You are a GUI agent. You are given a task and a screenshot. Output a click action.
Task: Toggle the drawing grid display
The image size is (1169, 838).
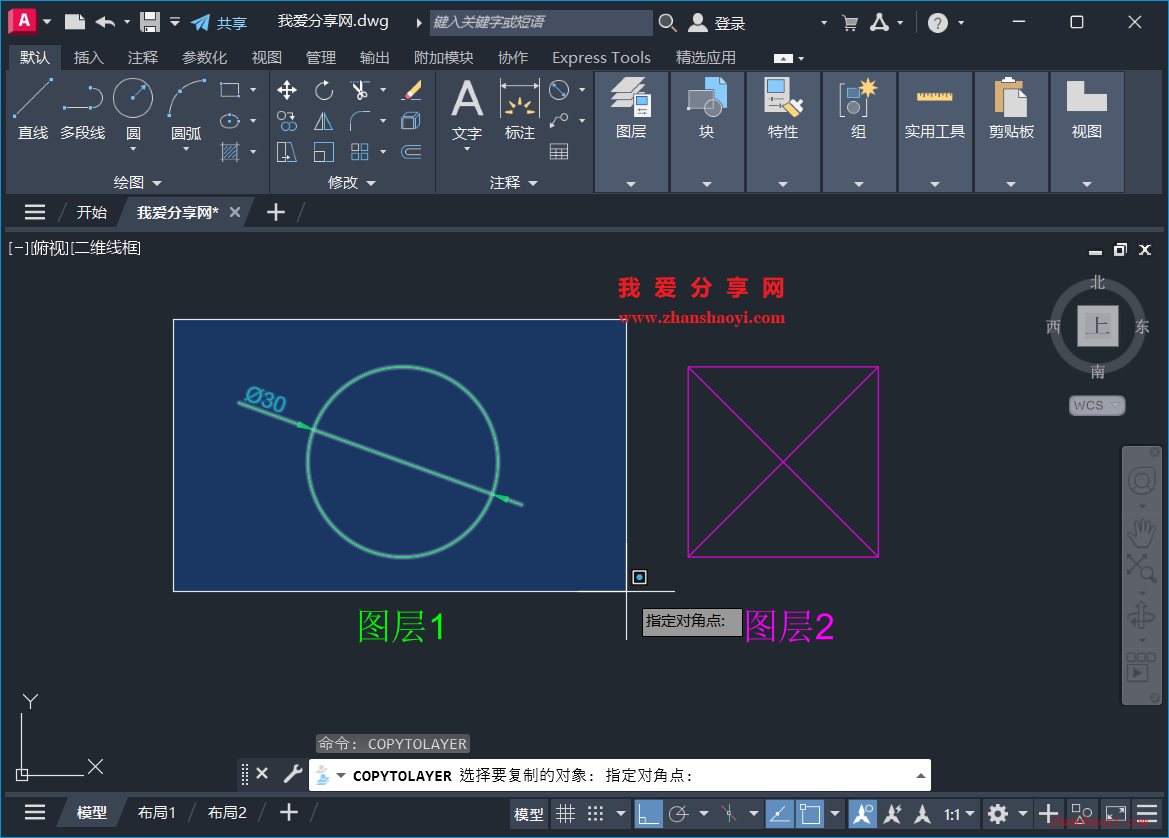566,813
